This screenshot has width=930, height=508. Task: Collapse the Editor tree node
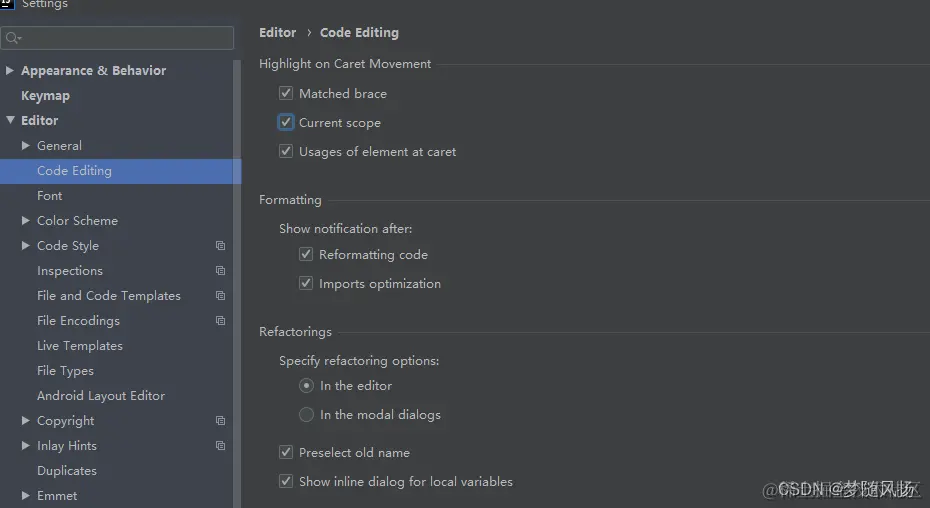pyautogui.click(x=10, y=120)
